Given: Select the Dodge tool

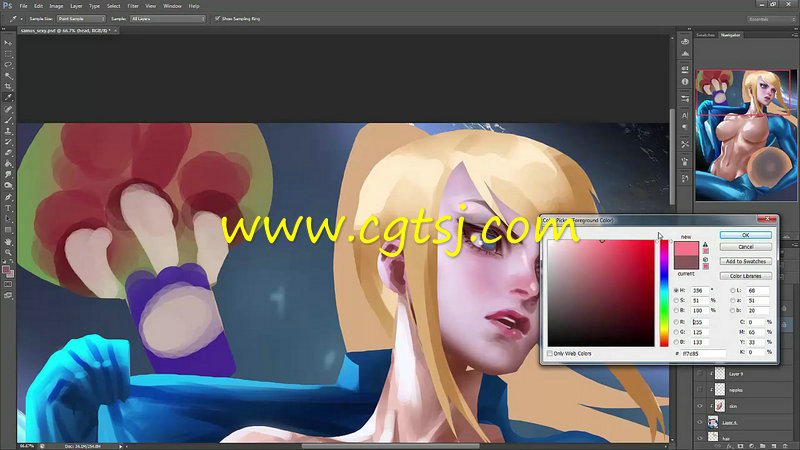Looking at the screenshot, I should click(8, 186).
